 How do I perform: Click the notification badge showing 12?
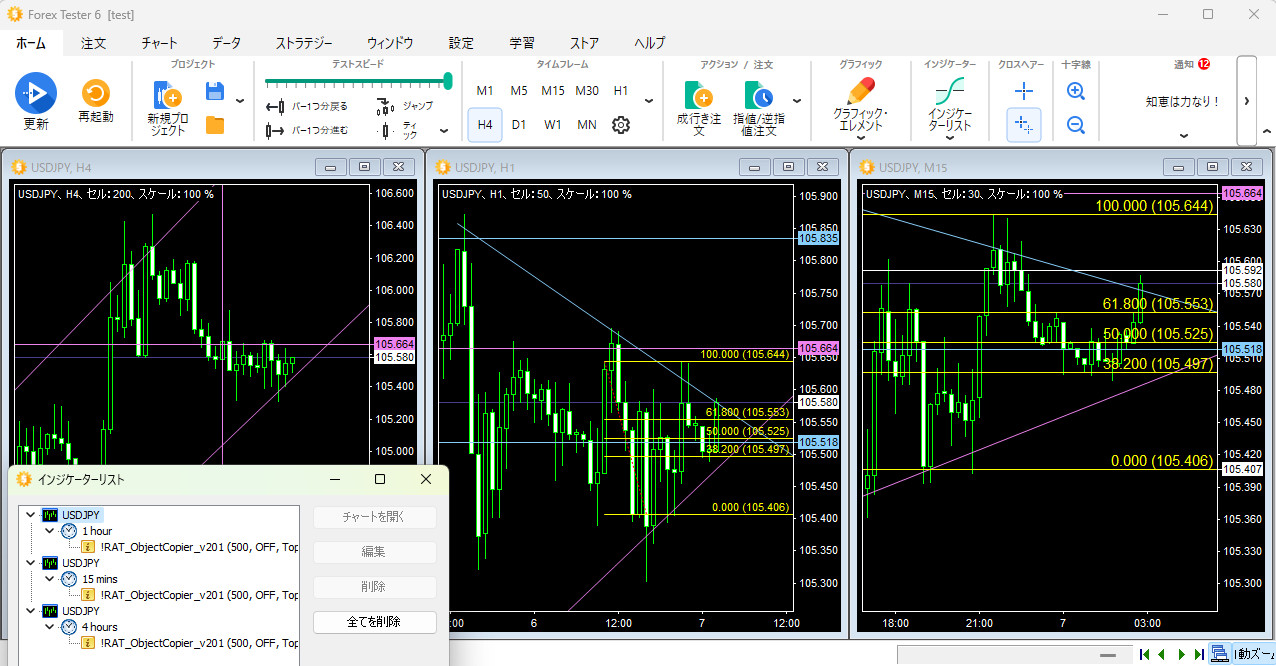click(1203, 63)
